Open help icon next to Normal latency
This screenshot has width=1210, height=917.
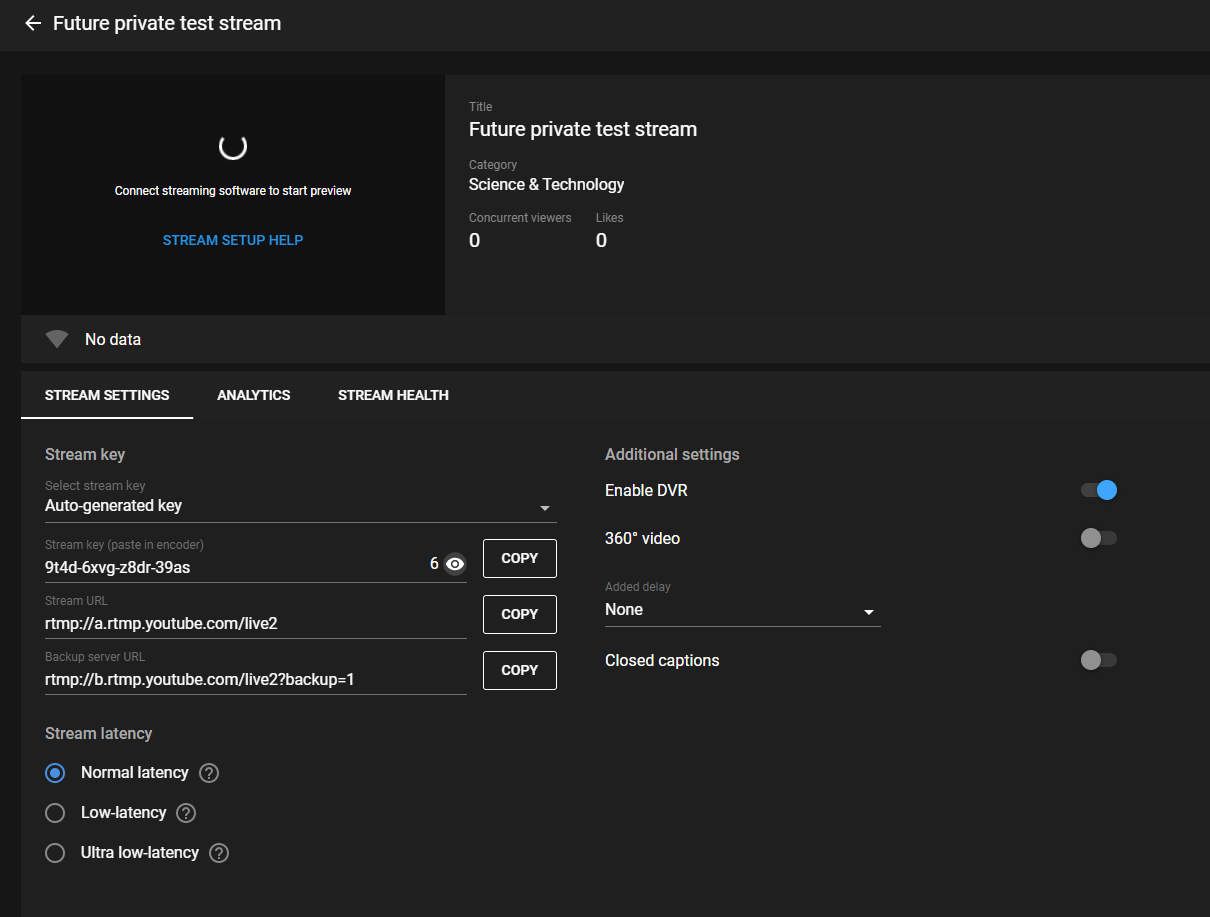tap(209, 773)
